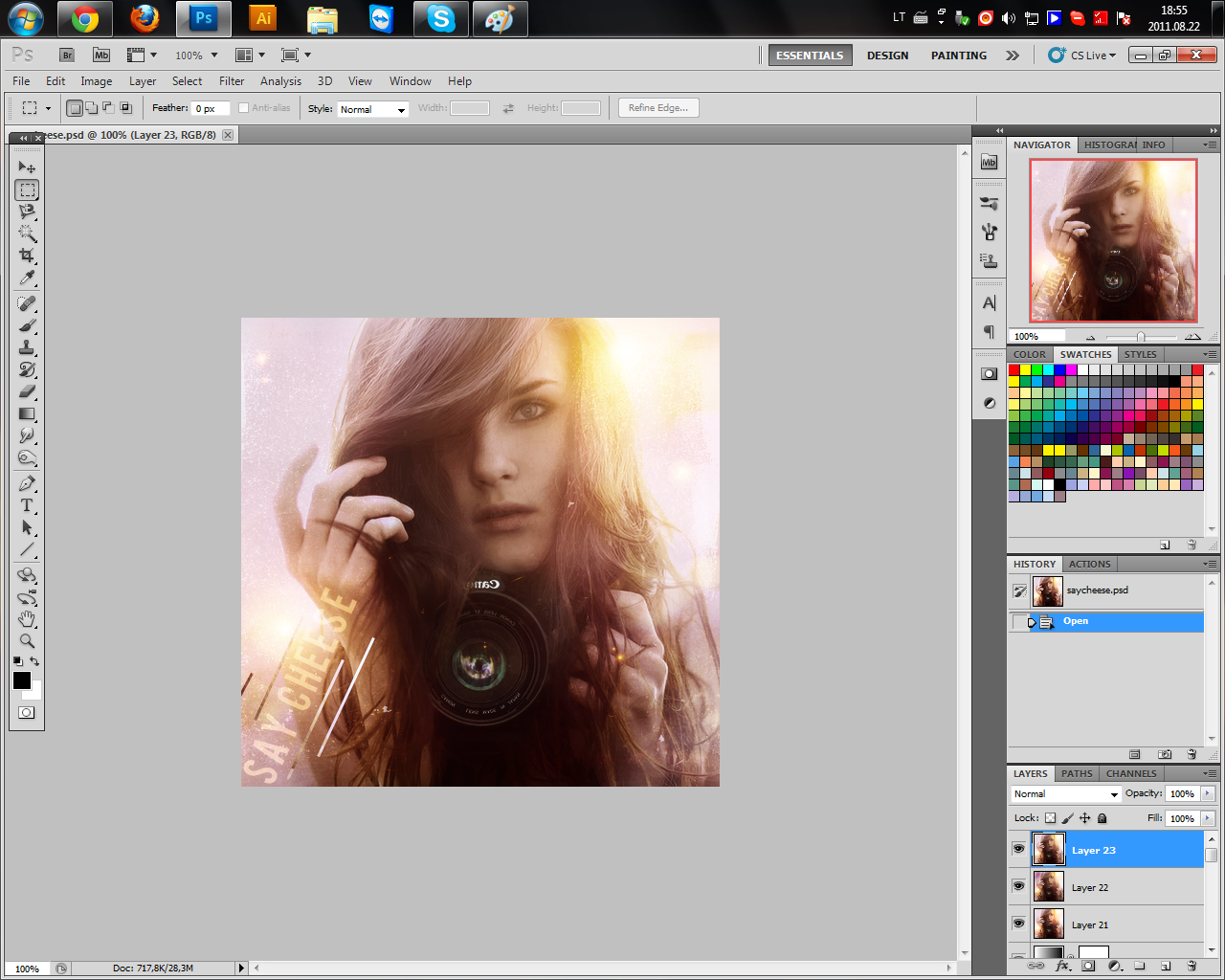Launch Mini Bridge from the application bar
1225x980 pixels.
[101, 56]
